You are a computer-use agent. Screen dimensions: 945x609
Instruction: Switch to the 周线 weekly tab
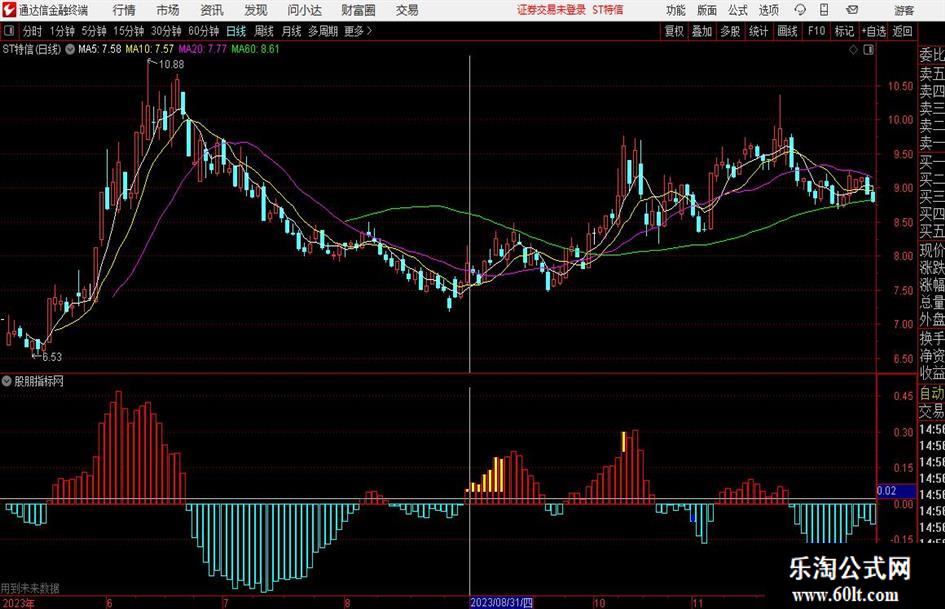[x=263, y=31]
